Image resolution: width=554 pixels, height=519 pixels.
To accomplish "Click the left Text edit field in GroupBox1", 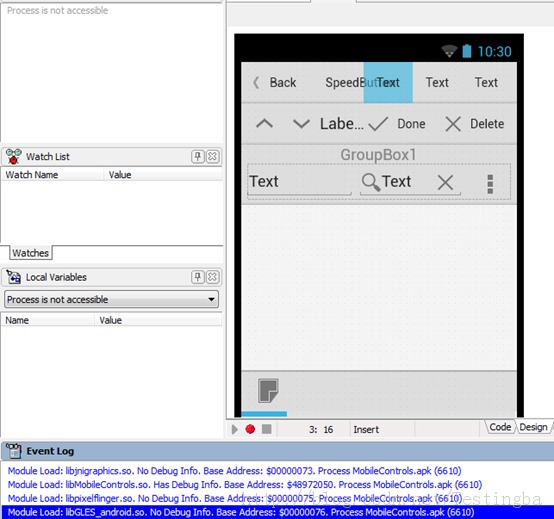I will click(x=300, y=182).
